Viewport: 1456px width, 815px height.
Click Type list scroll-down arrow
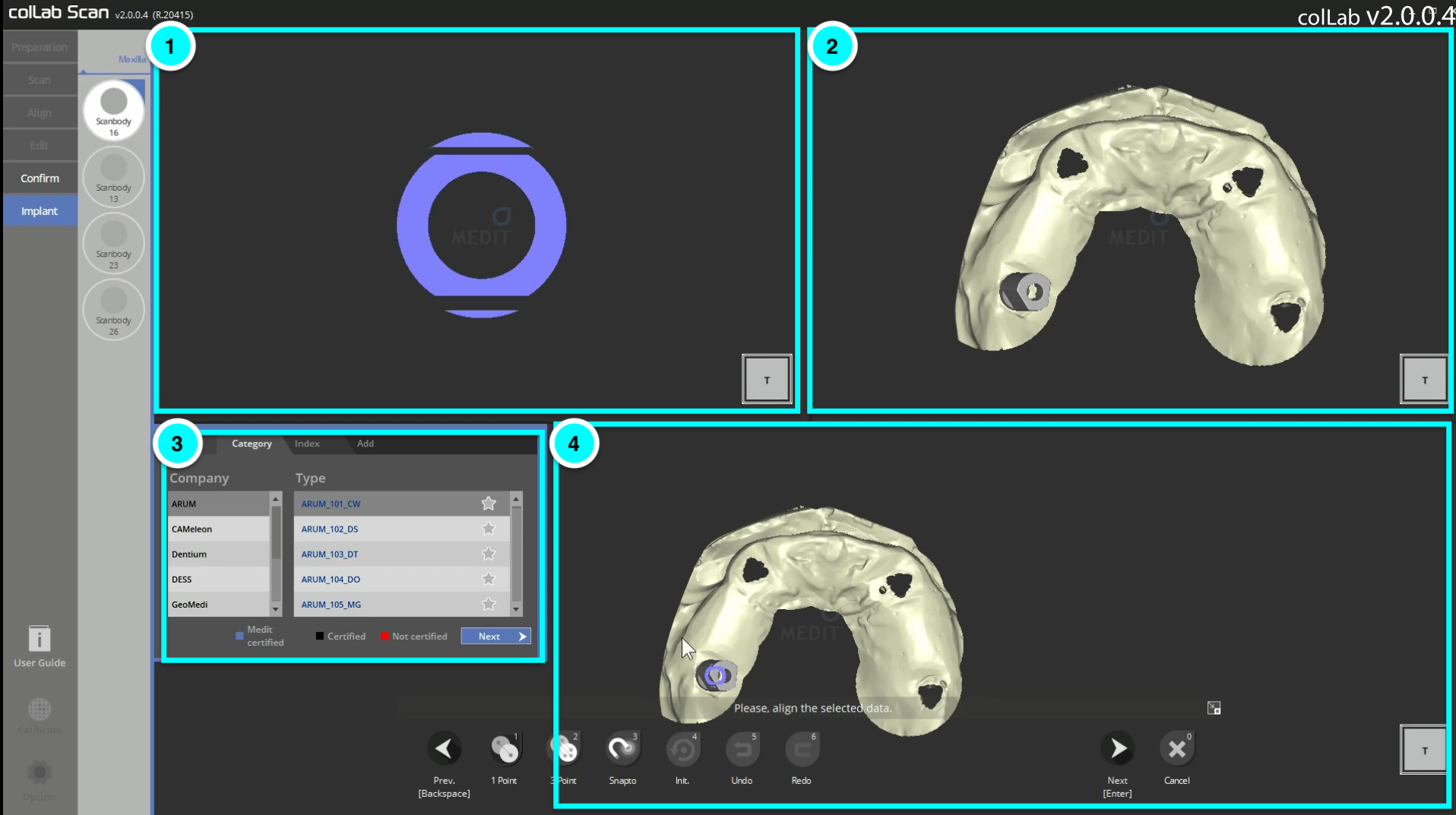pyautogui.click(x=516, y=609)
